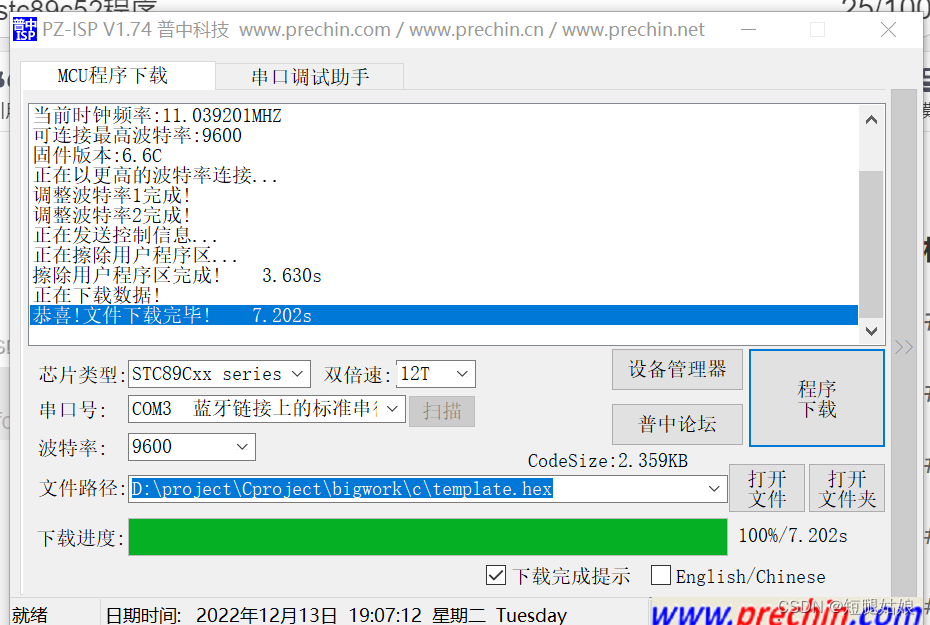Open the 波特率 9600 baud rate dropdown

coord(244,448)
